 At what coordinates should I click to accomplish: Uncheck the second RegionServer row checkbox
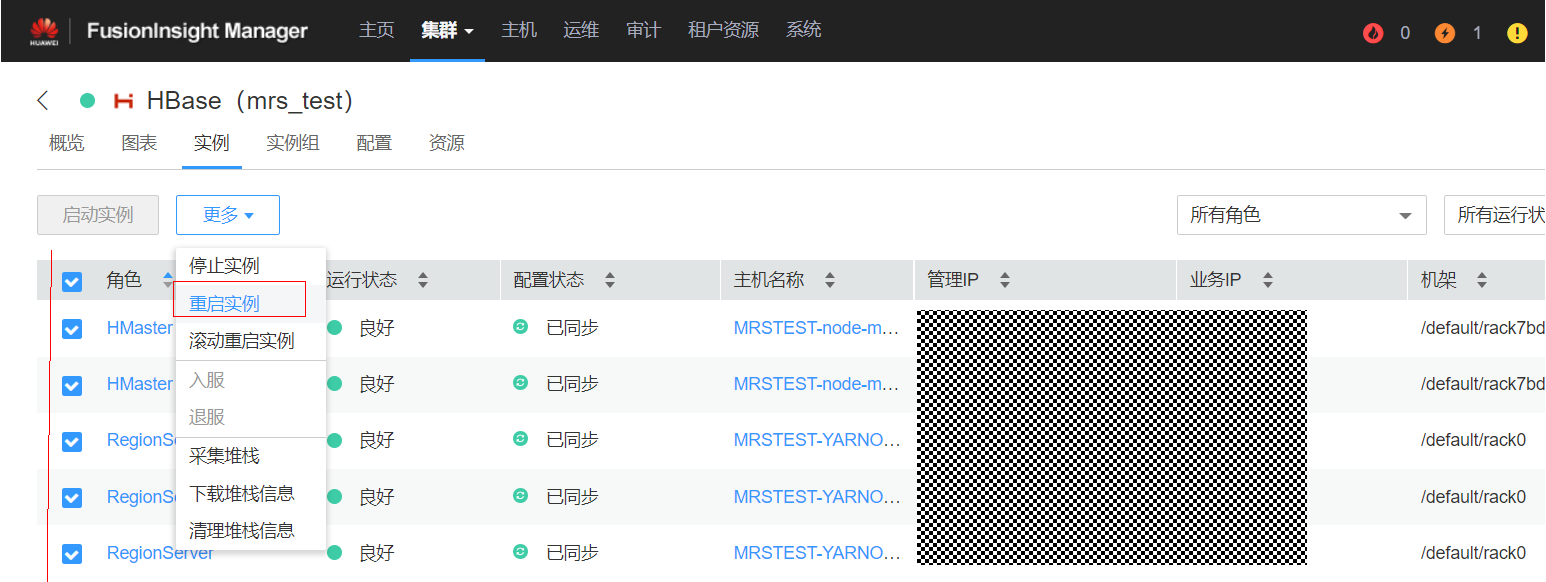pos(72,497)
